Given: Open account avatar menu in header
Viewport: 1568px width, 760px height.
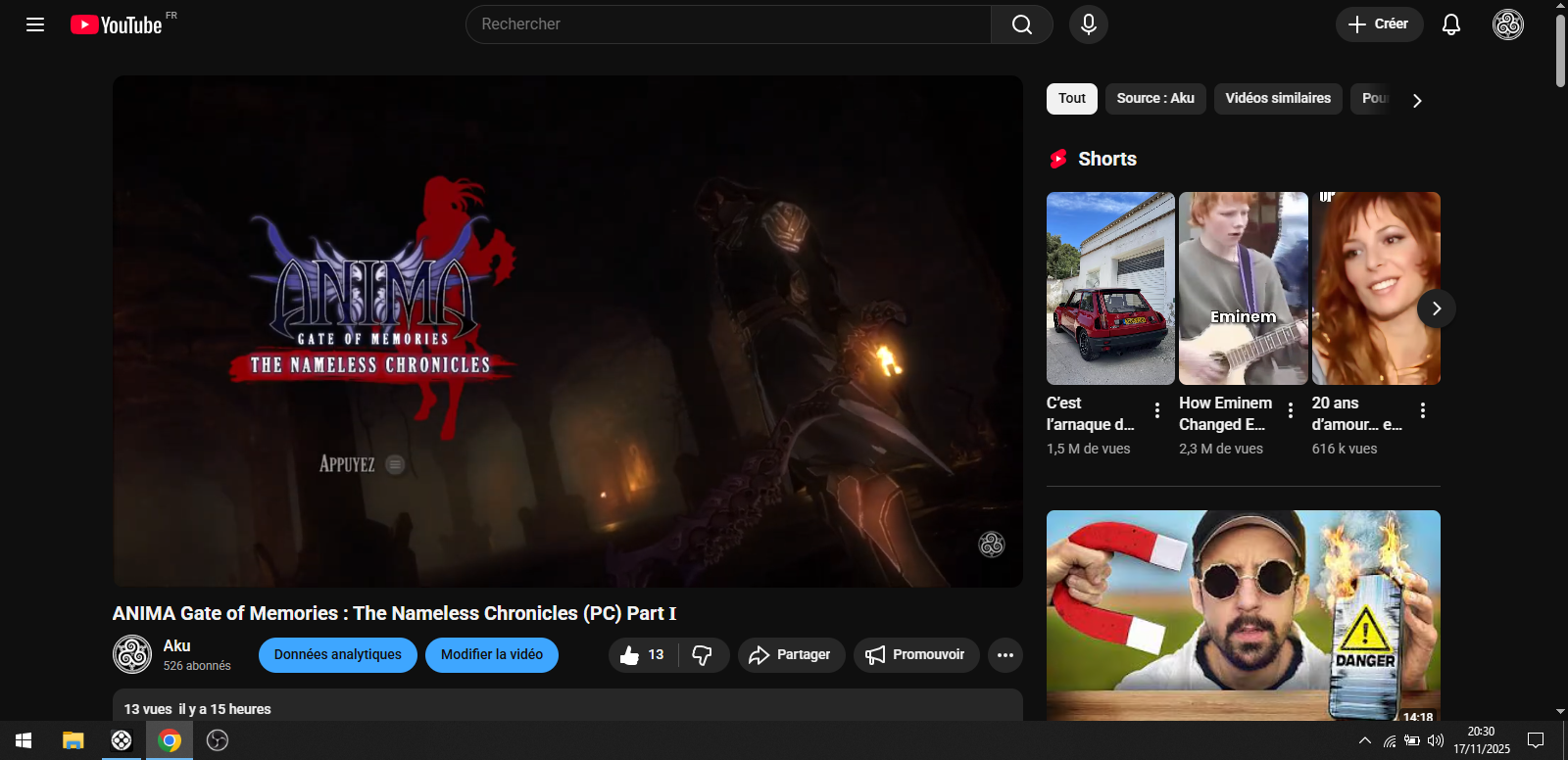Looking at the screenshot, I should pyautogui.click(x=1507, y=24).
